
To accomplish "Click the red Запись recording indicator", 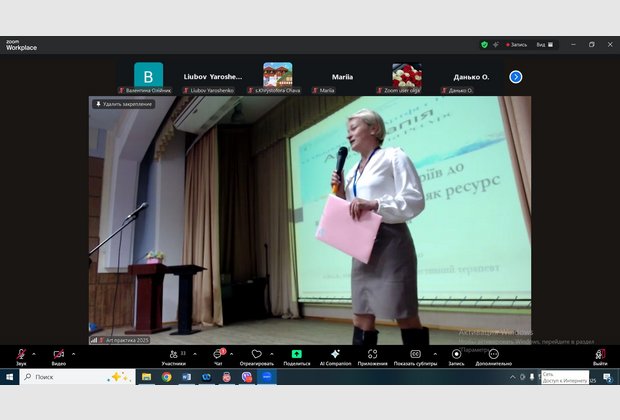I will pyautogui.click(x=516, y=45).
